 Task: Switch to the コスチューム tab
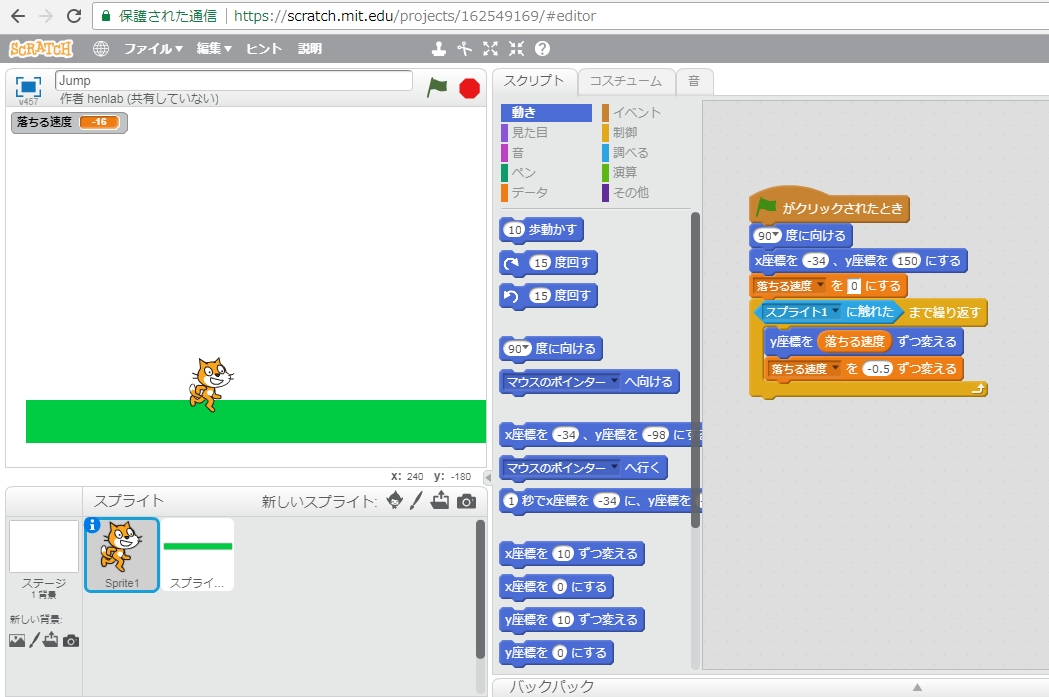click(x=625, y=81)
